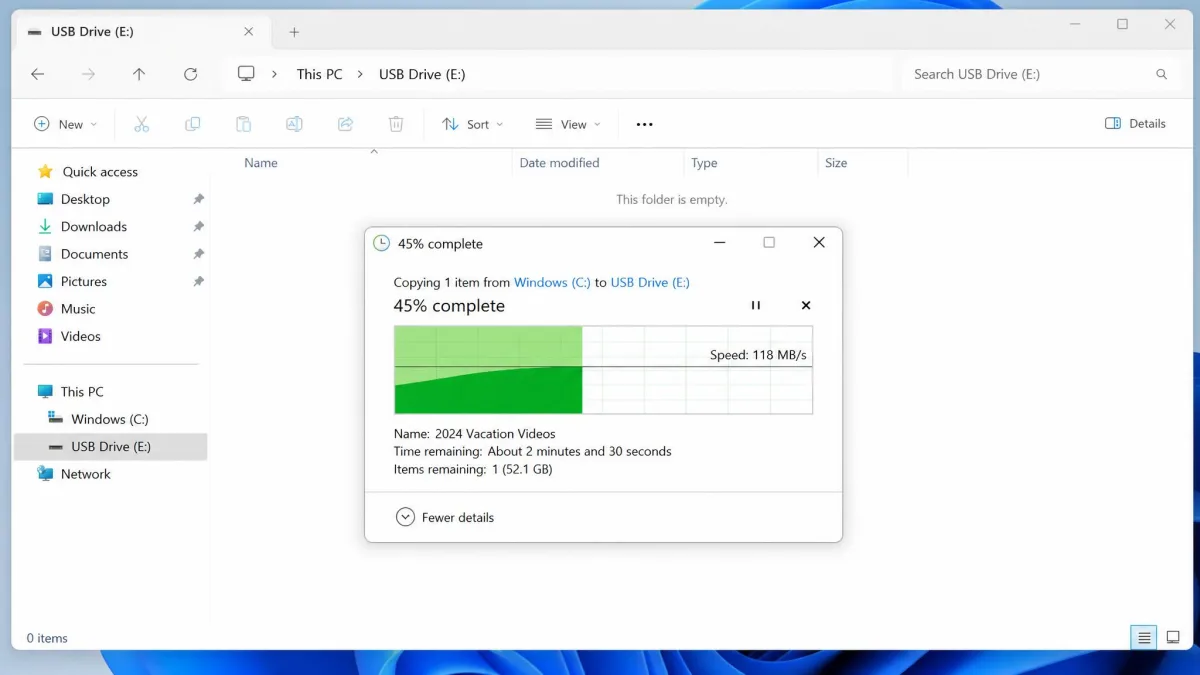Open the View dropdown menu
1200x675 pixels.
click(568, 124)
